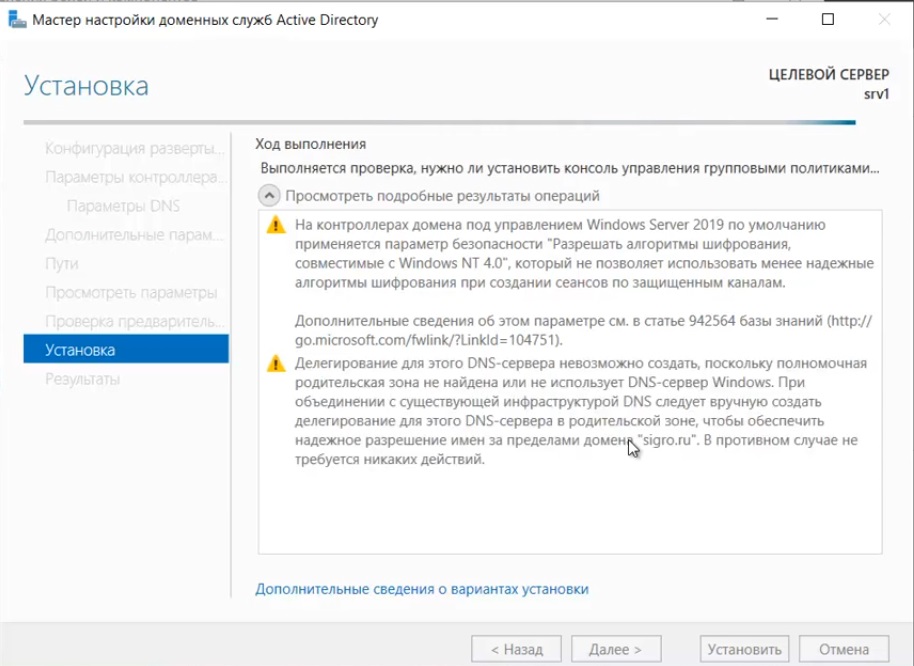The height and width of the screenshot is (666, 914).
Task: Cancel the wizard with Отмена
Action: point(844,649)
